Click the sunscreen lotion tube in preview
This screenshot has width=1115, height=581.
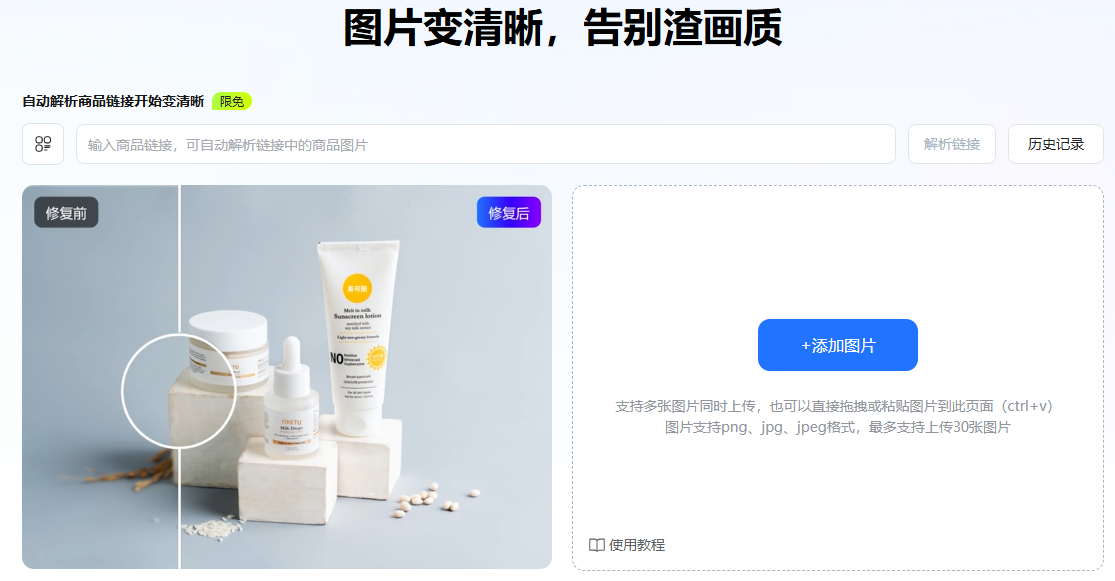(x=358, y=338)
